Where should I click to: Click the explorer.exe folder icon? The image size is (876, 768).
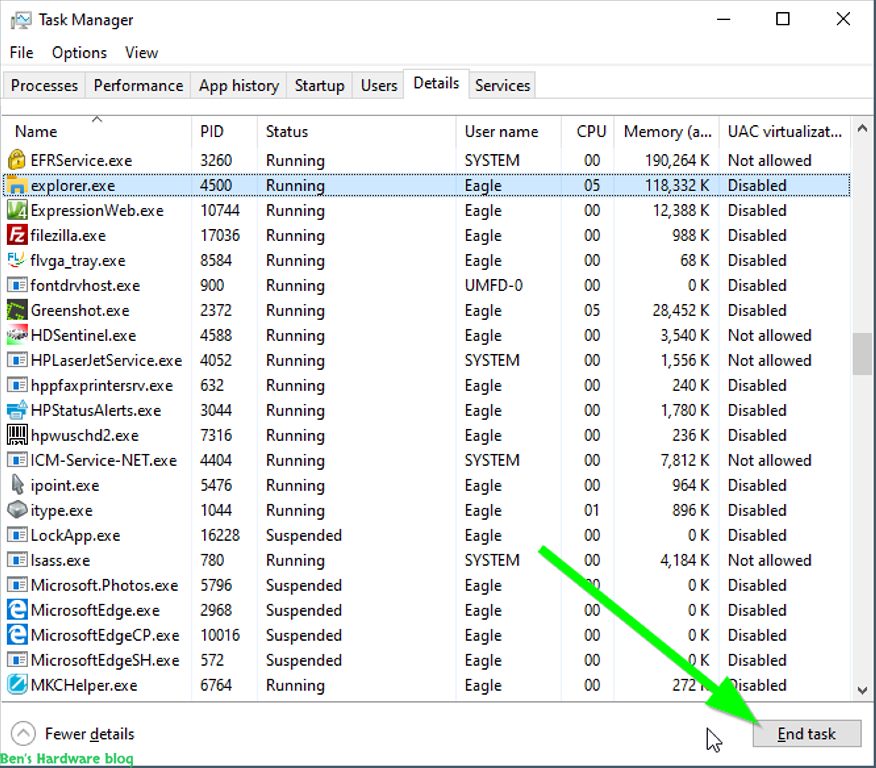pos(17,185)
